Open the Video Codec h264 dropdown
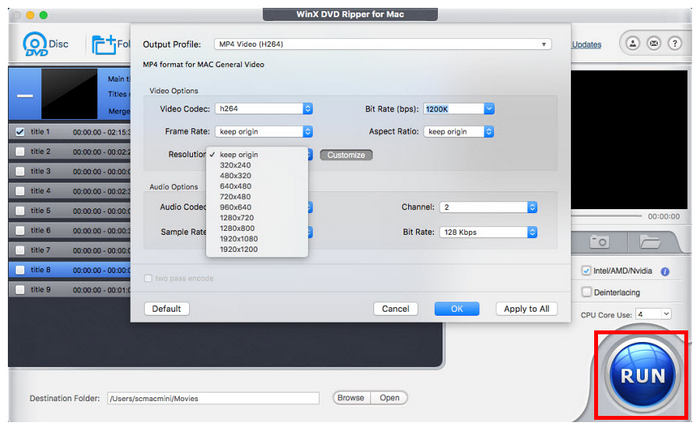The image size is (700, 430). click(x=264, y=109)
